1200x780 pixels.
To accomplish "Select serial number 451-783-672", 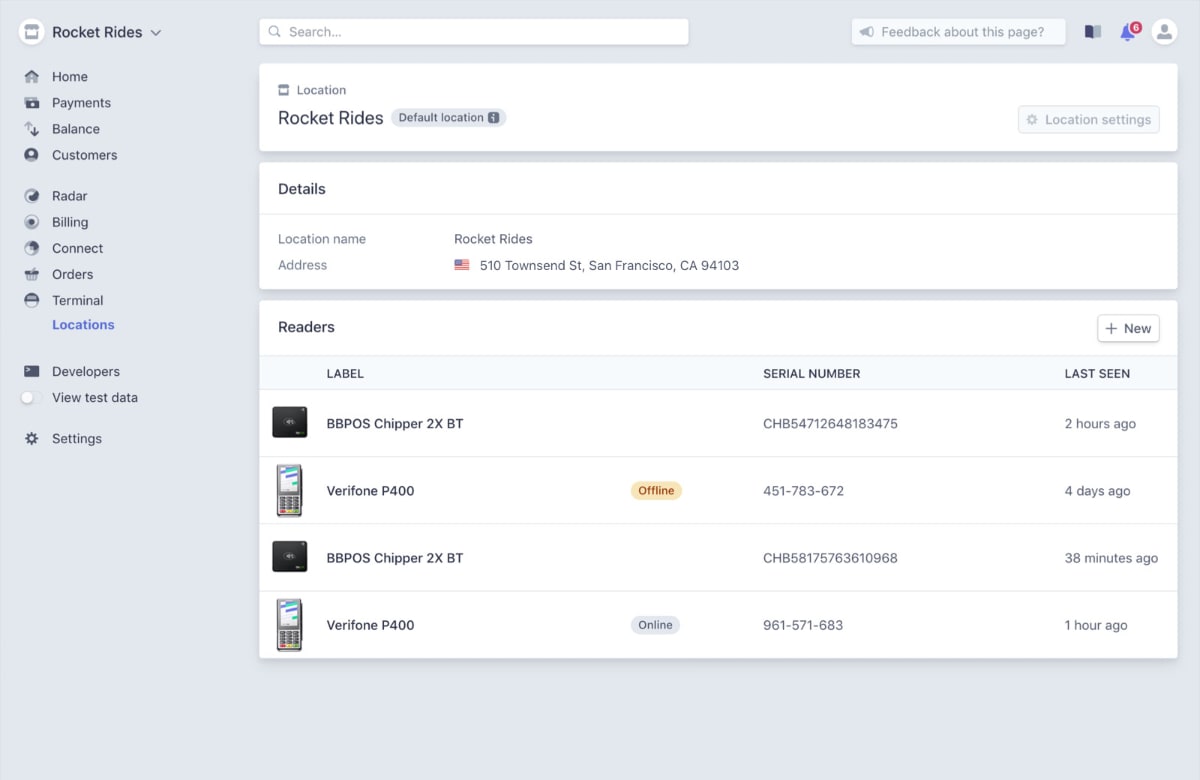I will point(803,491).
